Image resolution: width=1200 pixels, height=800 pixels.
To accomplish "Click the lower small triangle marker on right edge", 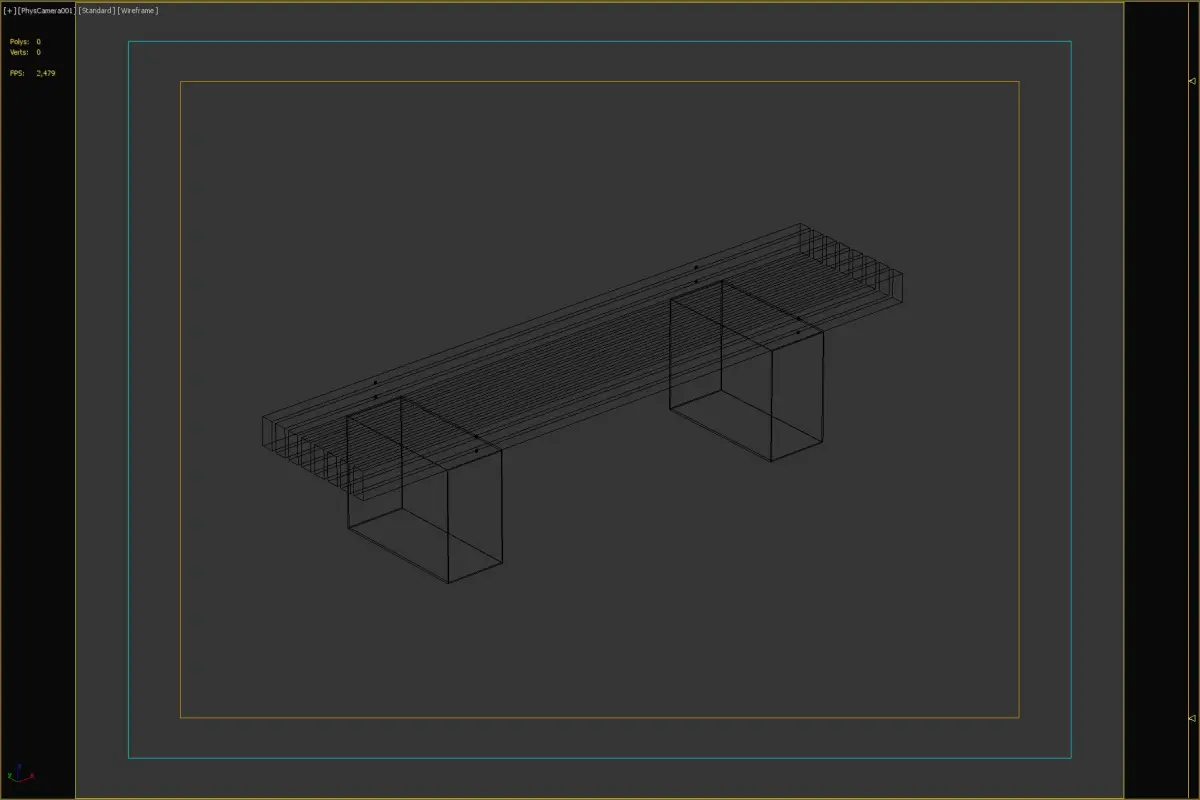I will [x=1190, y=718].
